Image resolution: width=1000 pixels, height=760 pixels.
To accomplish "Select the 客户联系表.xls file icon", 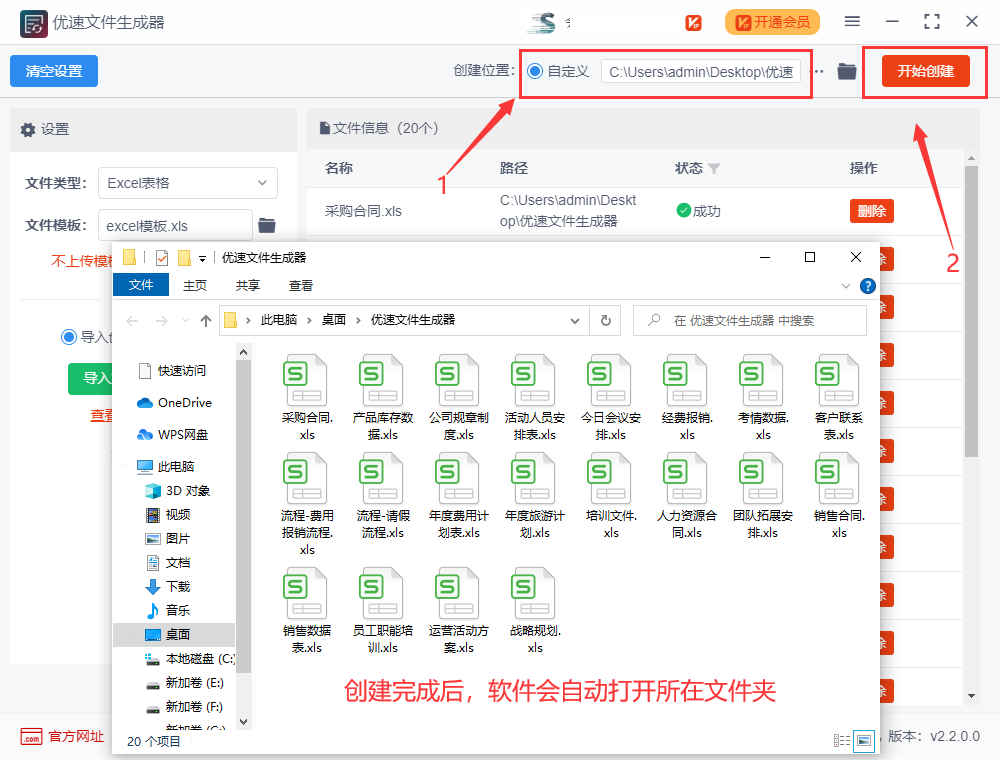I will click(x=838, y=381).
